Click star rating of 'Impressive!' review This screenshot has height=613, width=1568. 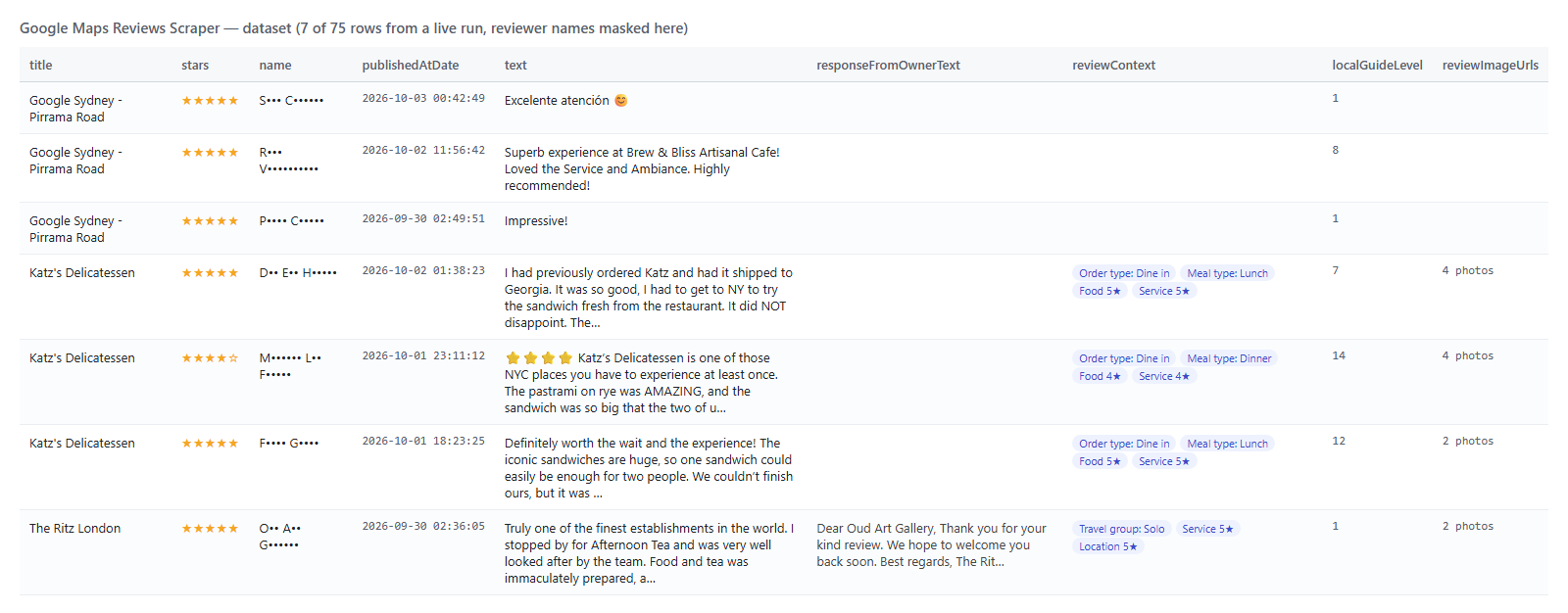click(x=210, y=221)
